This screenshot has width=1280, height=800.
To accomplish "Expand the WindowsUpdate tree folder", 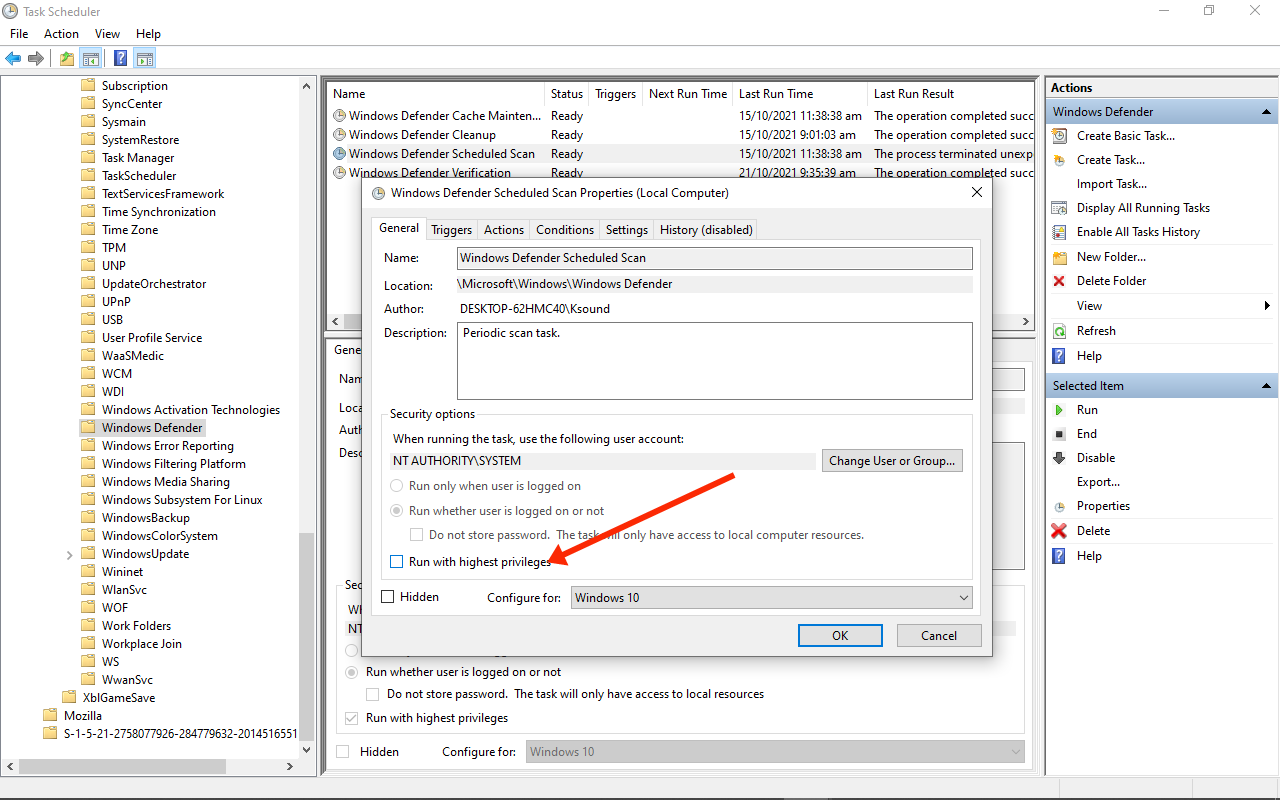I will click(69, 554).
